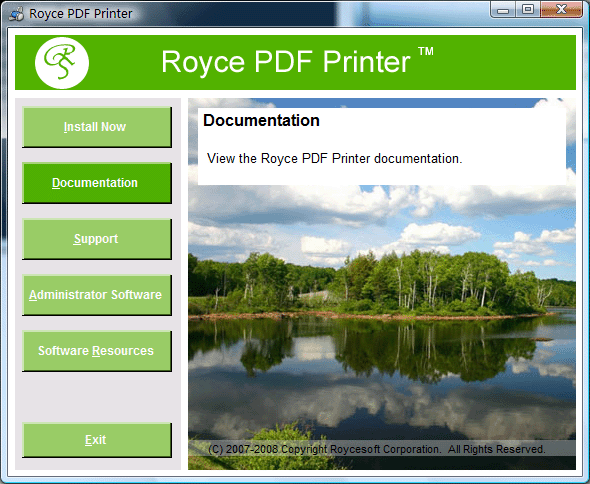Click empty sidebar space above Exit
The height and width of the screenshot is (484, 590).
coord(97,397)
